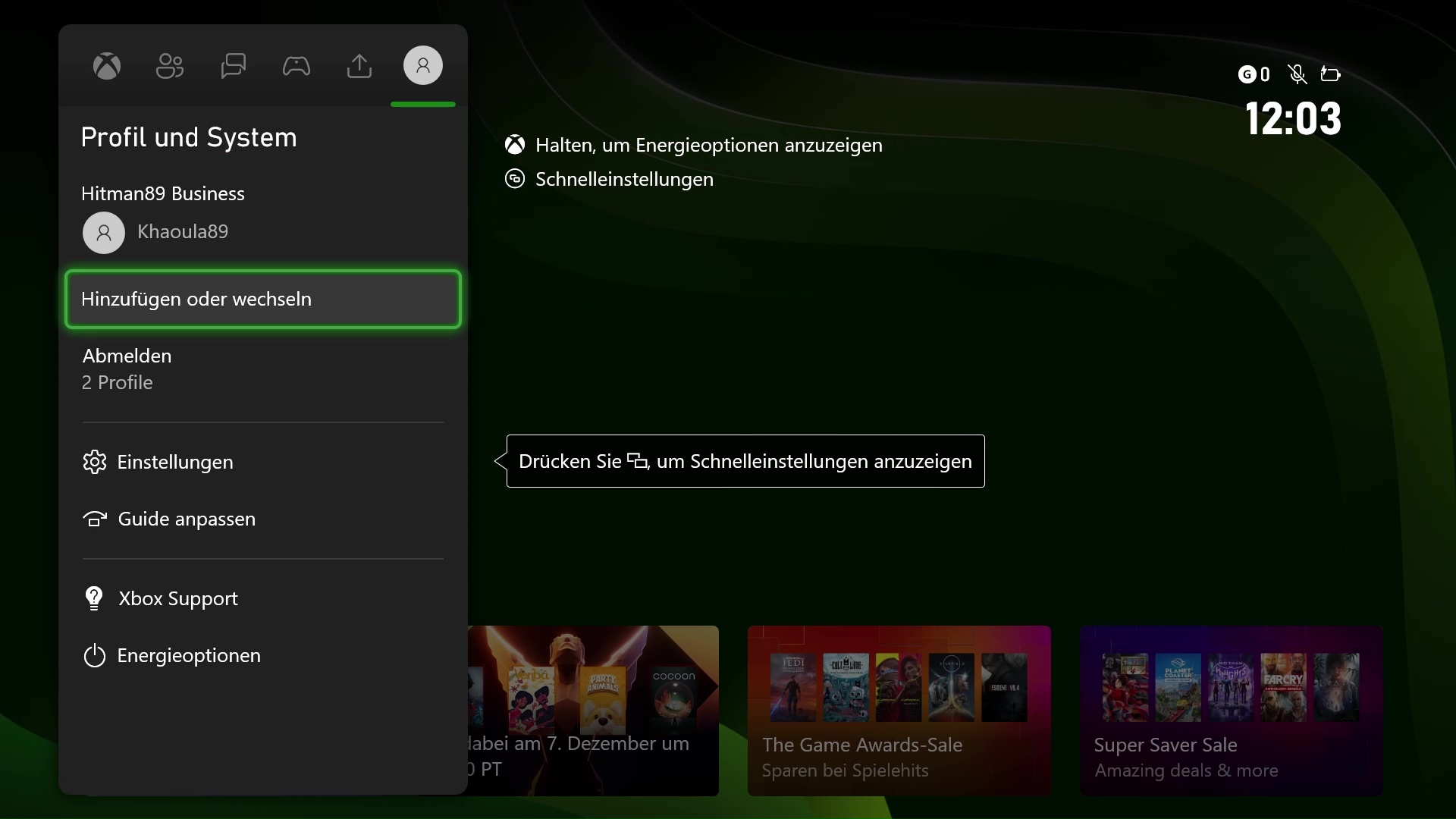Choose Abmelden to sign out profiles
1456x819 pixels.
[263, 369]
